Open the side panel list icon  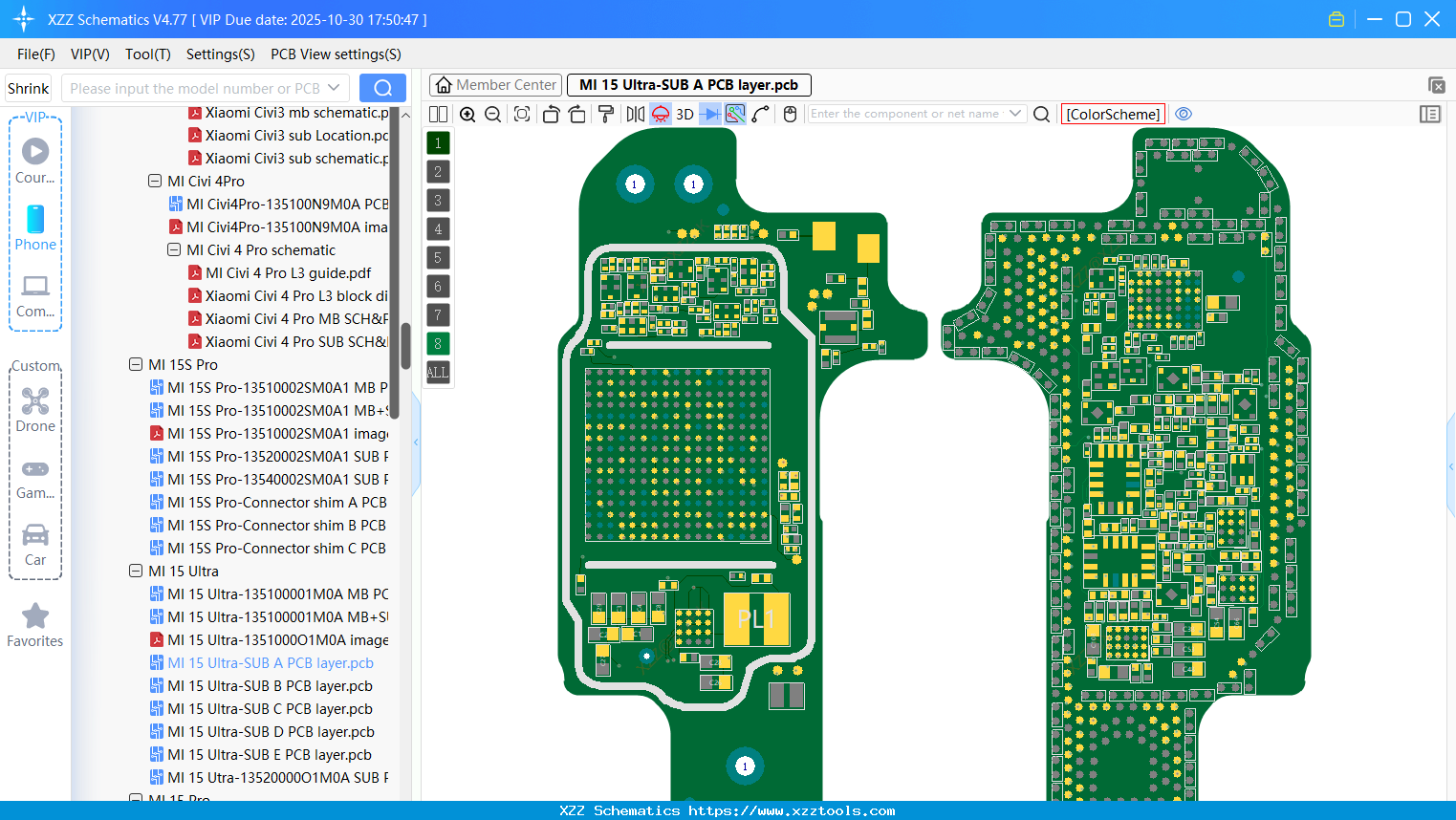pyautogui.click(x=1430, y=114)
